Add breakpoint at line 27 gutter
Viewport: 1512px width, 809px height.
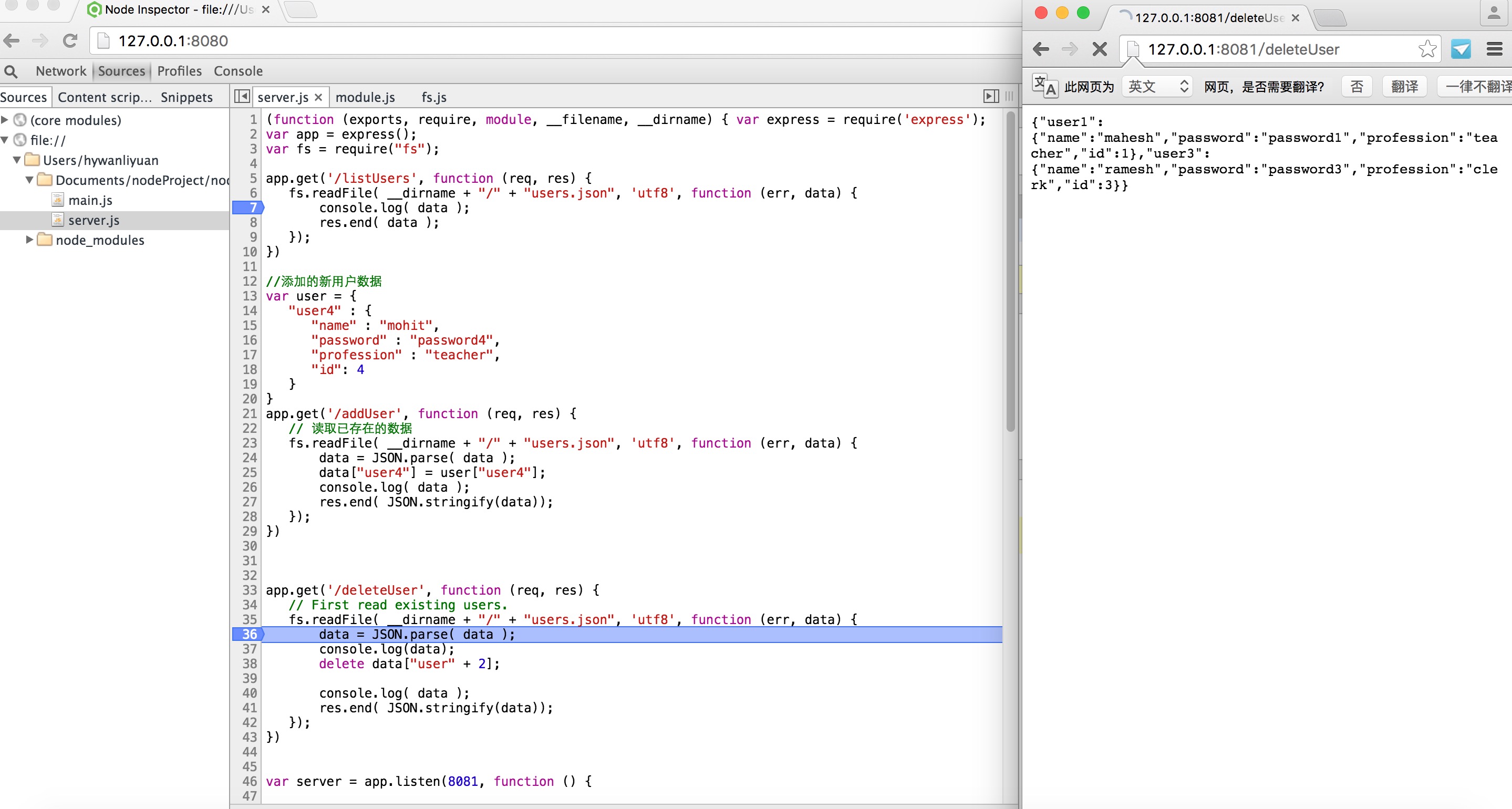pos(250,502)
